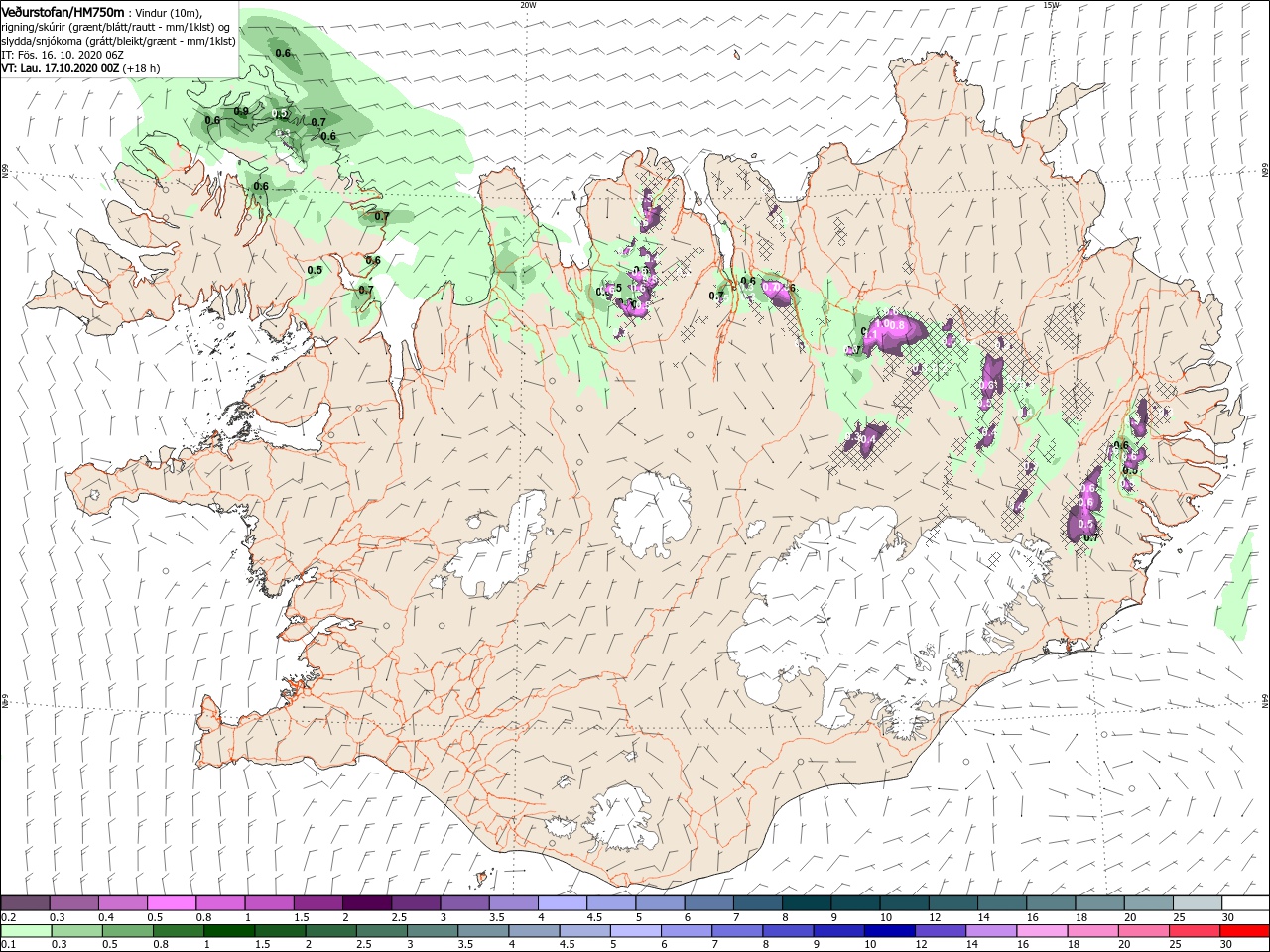
Task: Click the 15W longitude label
Action: point(1051,4)
